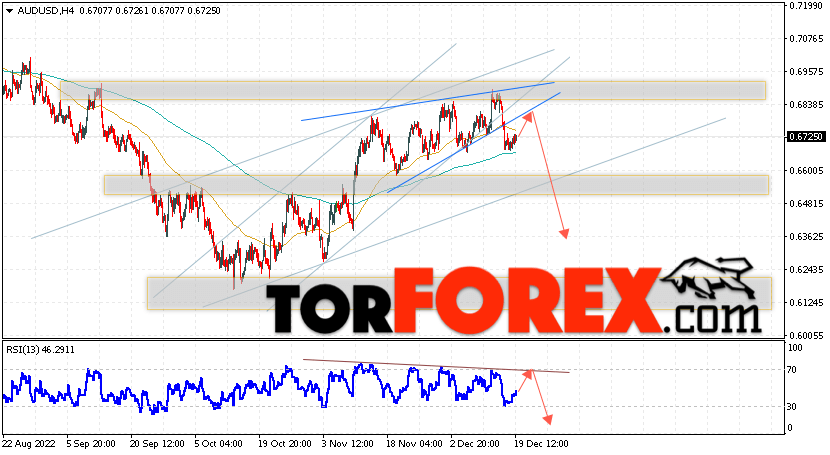Viewport: 830px width, 455px height.
Task: Click the current price tag 0.67250
Action: (806, 136)
